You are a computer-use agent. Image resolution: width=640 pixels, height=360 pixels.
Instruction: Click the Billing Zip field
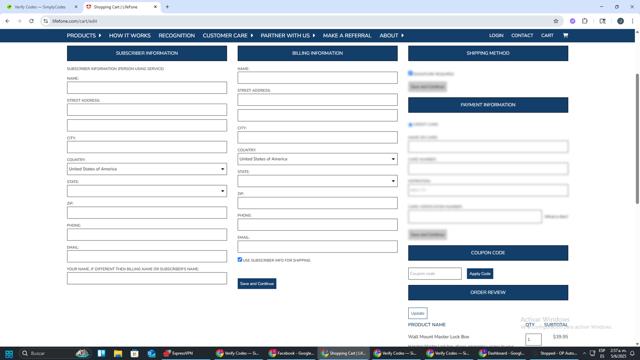[x=318, y=203]
